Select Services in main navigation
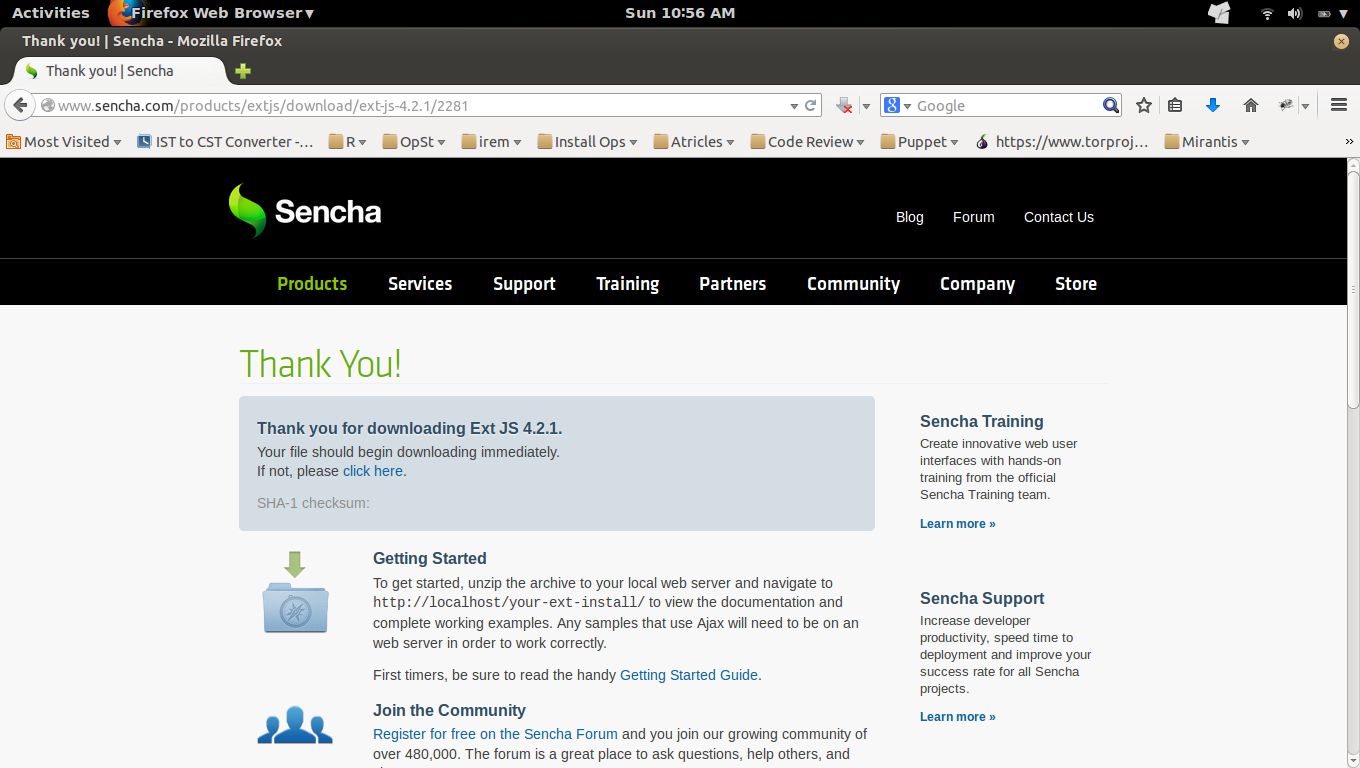The width and height of the screenshot is (1360, 768). click(x=420, y=284)
